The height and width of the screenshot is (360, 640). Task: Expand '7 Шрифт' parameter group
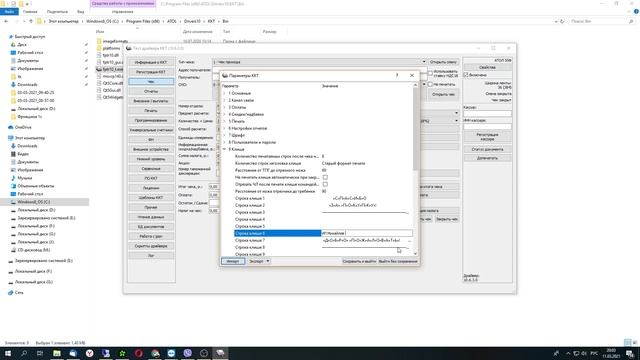(x=224, y=136)
